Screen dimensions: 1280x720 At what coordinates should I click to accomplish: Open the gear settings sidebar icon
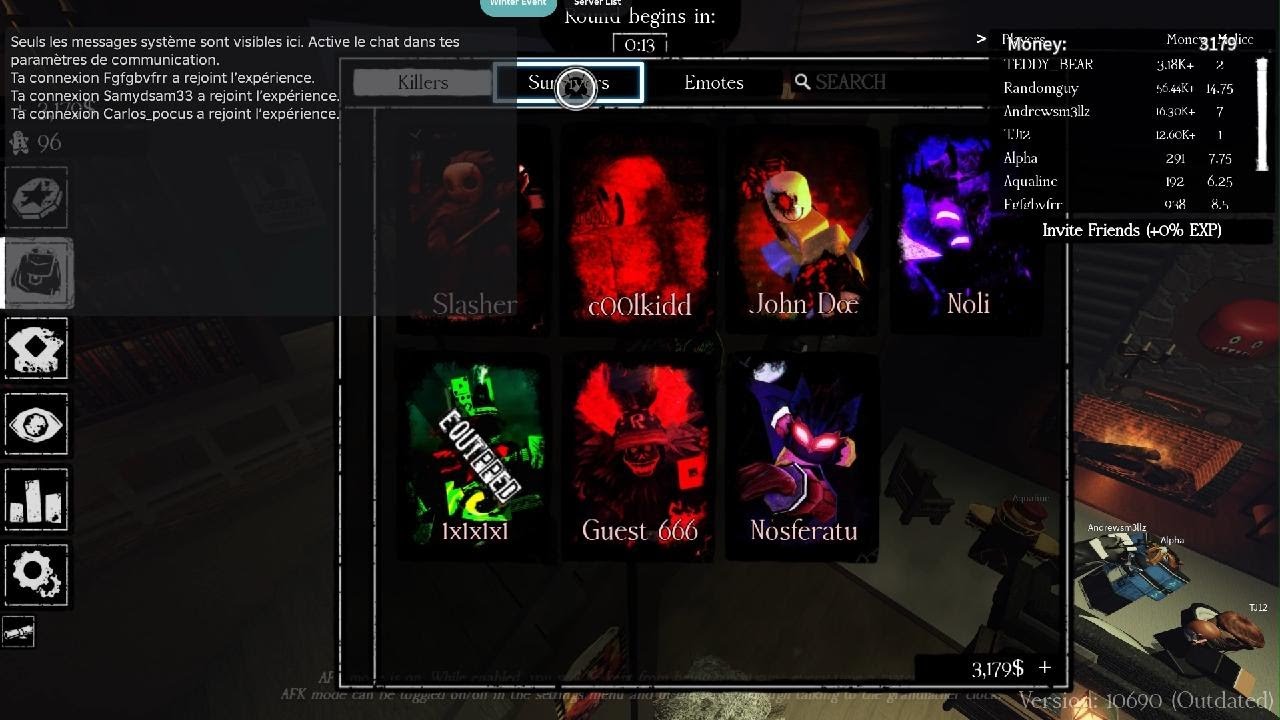click(x=37, y=574)
